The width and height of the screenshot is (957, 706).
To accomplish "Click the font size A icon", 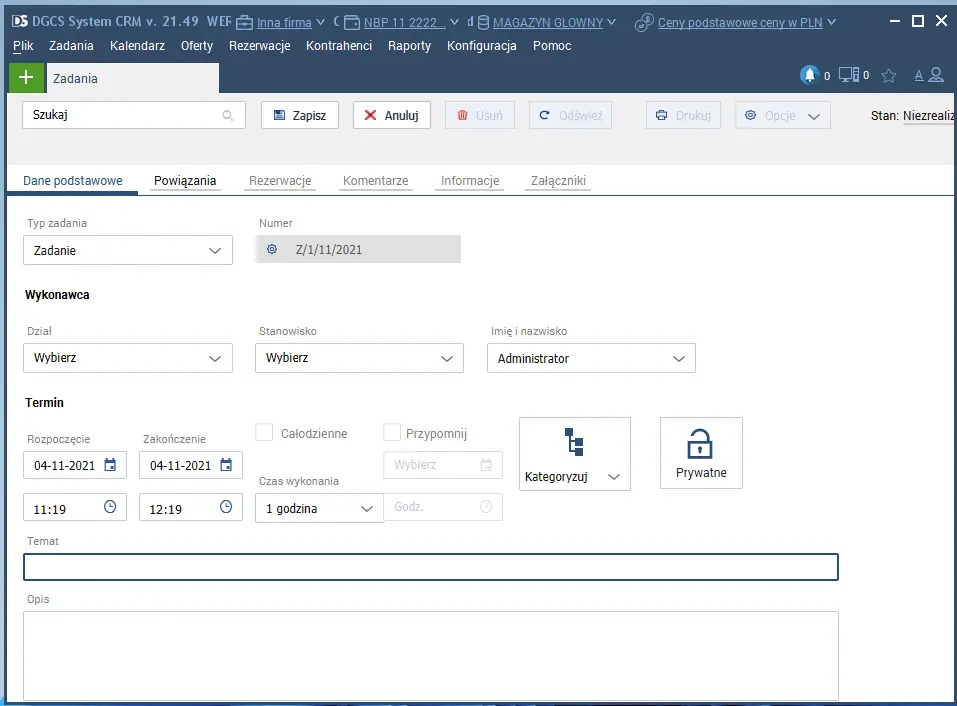I will (919, 76).
